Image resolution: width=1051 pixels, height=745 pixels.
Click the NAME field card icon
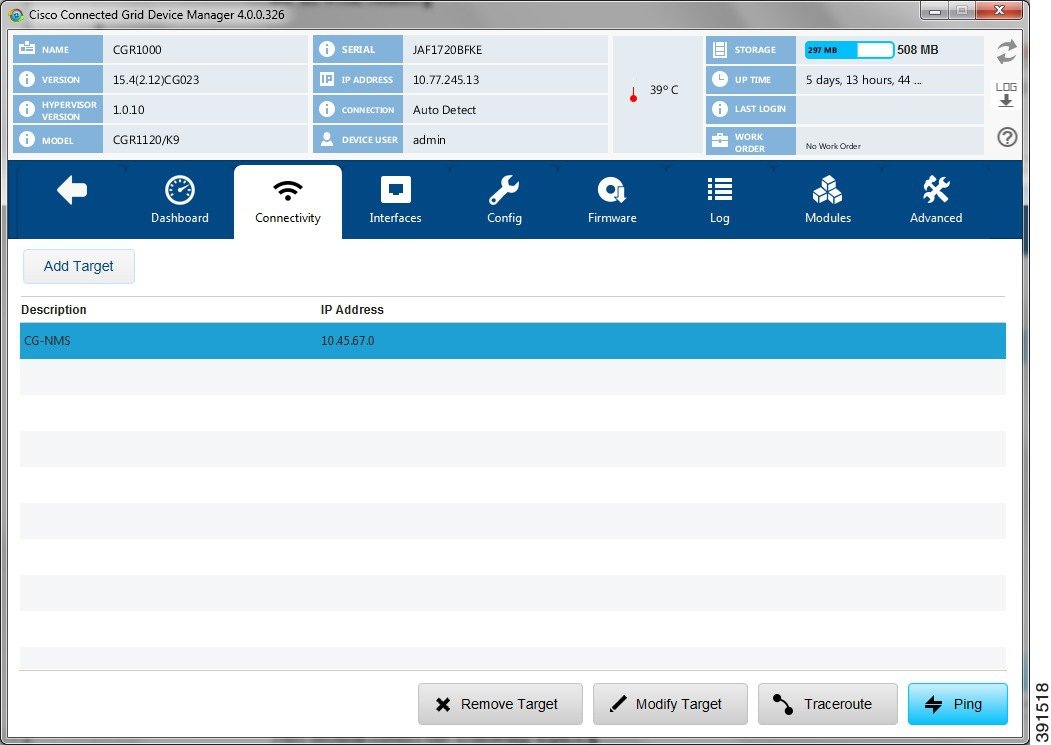tap(27, 49)
